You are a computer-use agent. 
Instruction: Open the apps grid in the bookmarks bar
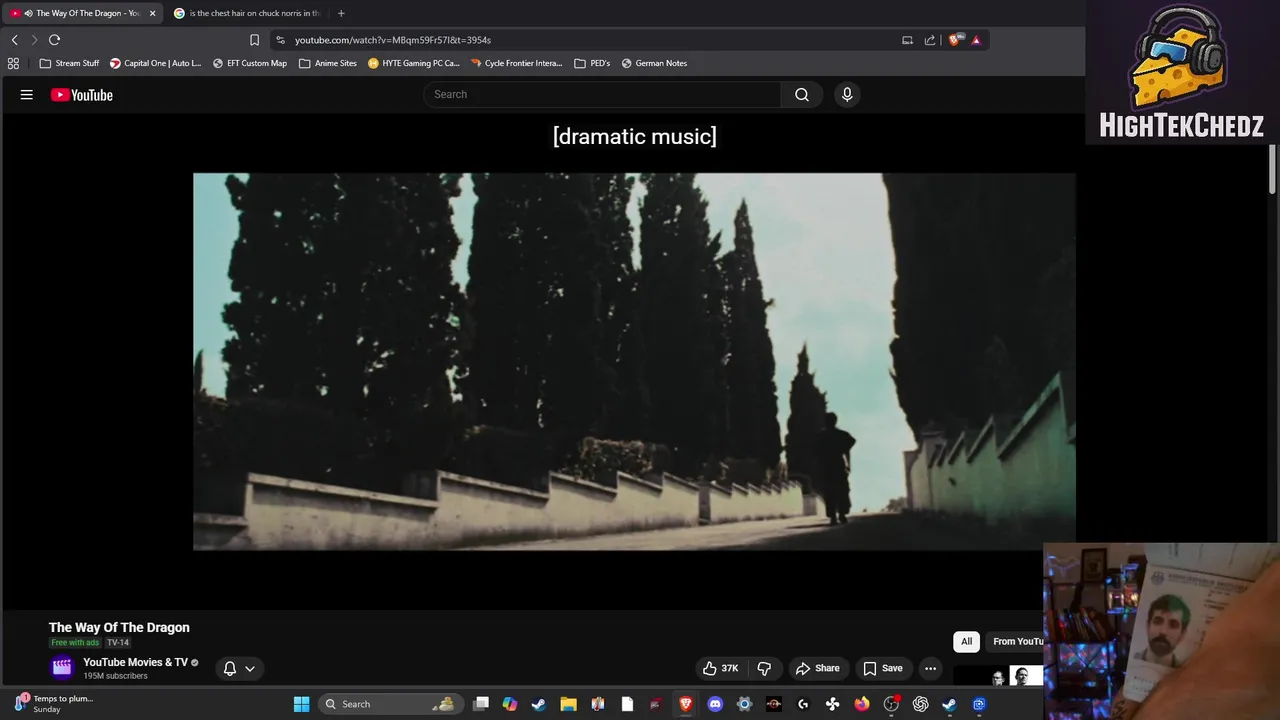click(x=13, y=63)
